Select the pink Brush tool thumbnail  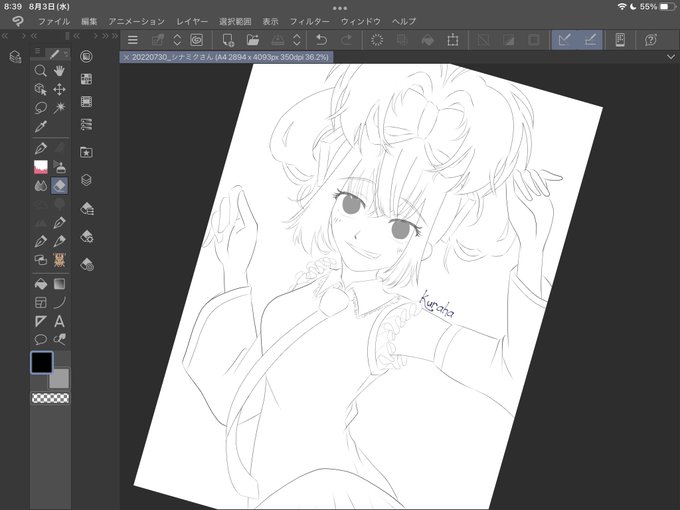coord(40,167)
